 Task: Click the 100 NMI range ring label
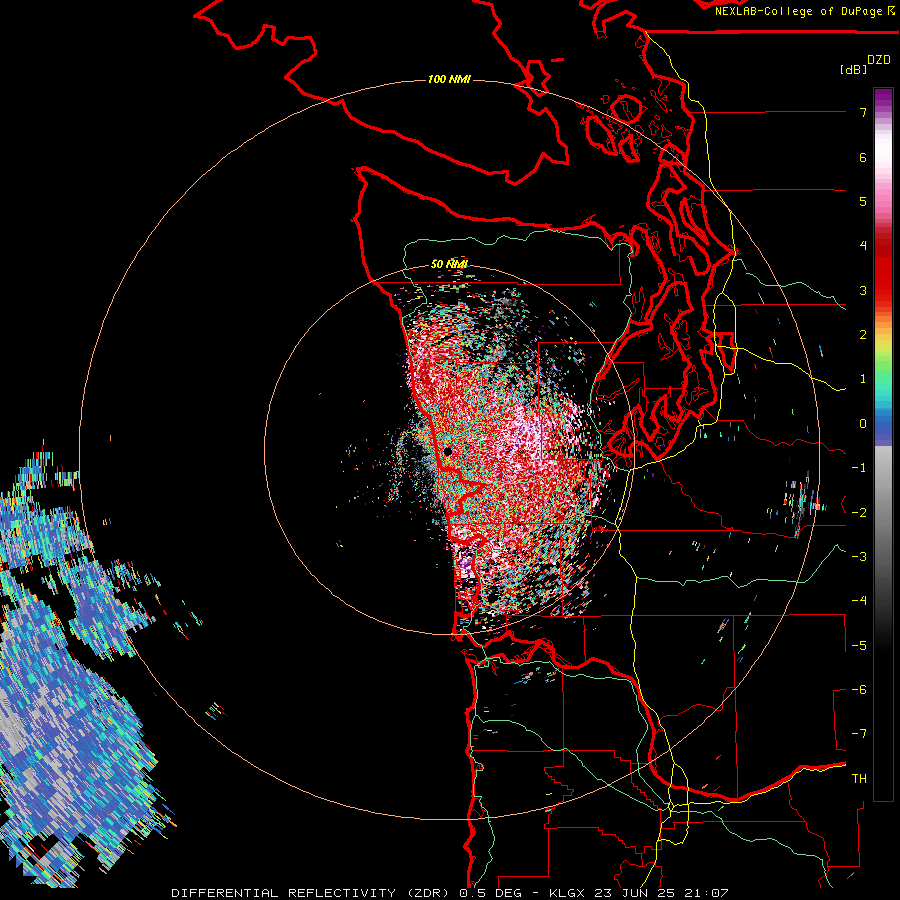click(x=449, y=79)
